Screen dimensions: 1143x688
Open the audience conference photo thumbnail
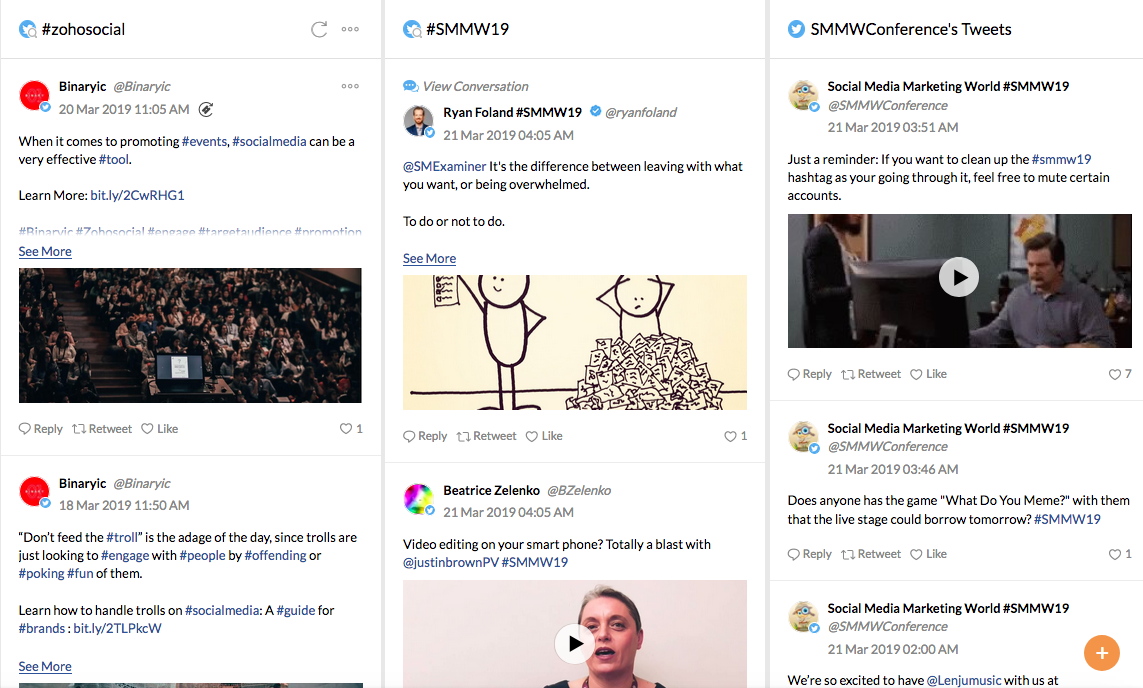tap(190, 335)
